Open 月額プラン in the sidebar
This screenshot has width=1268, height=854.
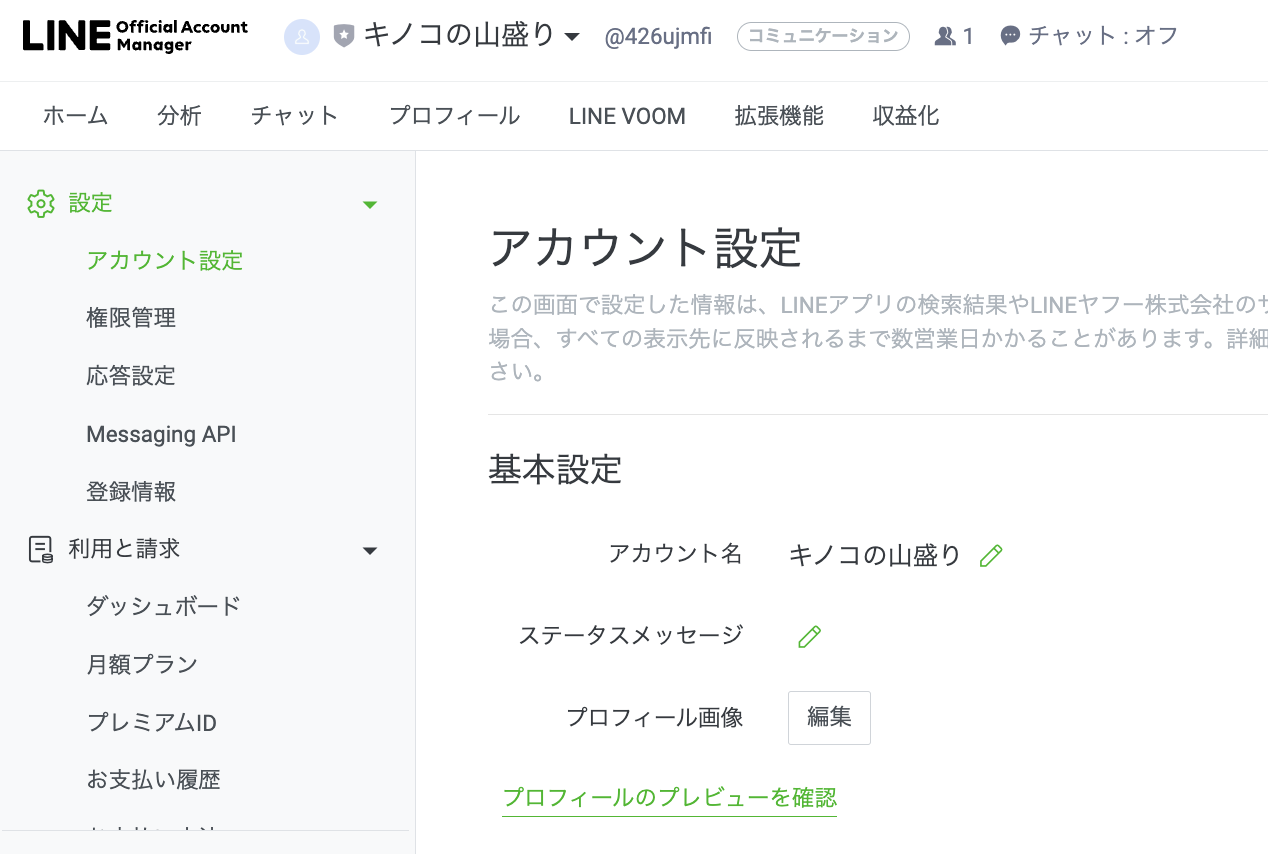point(142,664)
